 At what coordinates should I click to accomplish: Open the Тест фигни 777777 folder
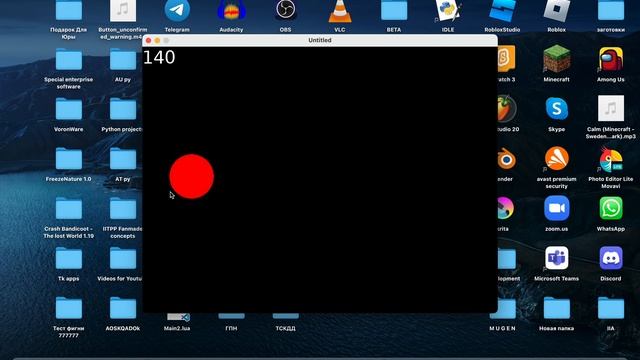point(69,308)
